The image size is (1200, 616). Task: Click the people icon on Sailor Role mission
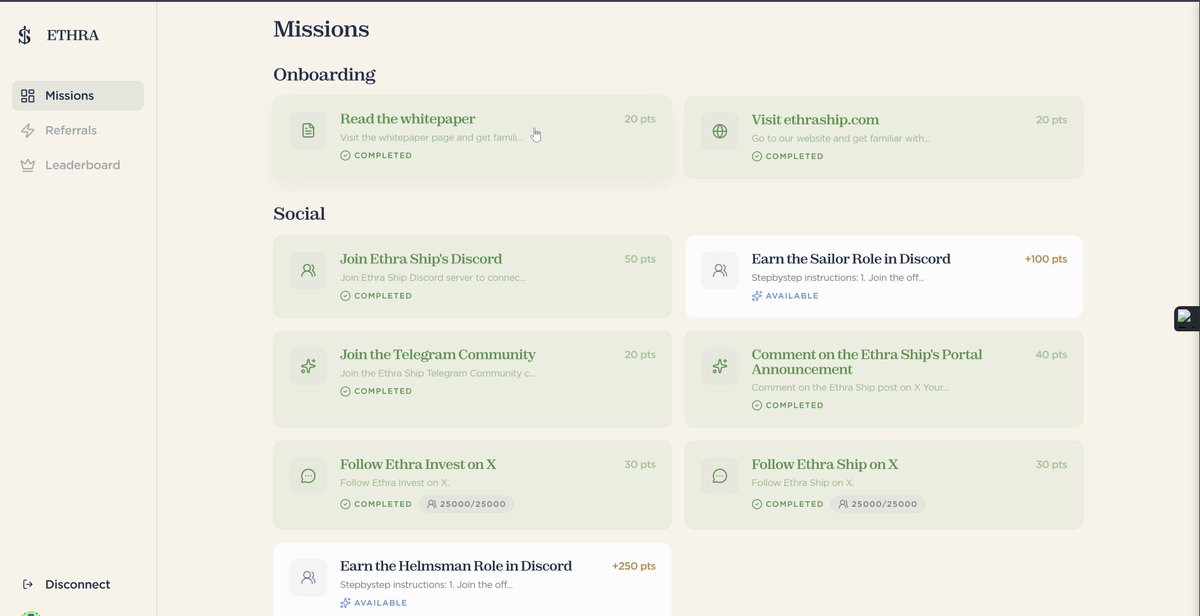pyautogui.click(x=720, y=270)
